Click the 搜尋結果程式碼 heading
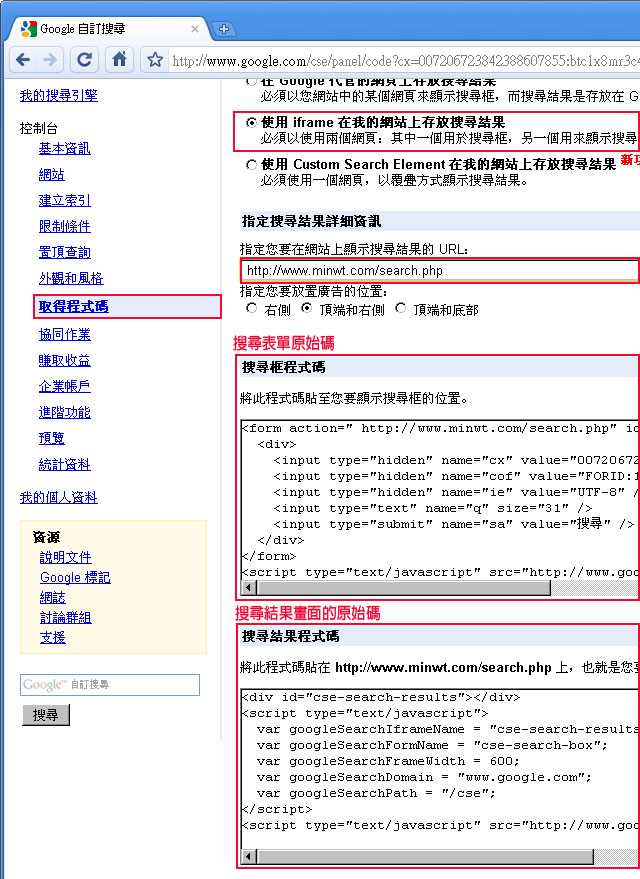 (x=290, y=637)
